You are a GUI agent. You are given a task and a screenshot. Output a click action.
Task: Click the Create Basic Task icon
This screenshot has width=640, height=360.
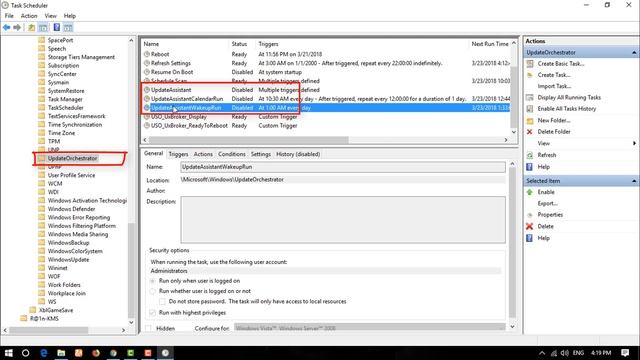click(x=530, y=64)
